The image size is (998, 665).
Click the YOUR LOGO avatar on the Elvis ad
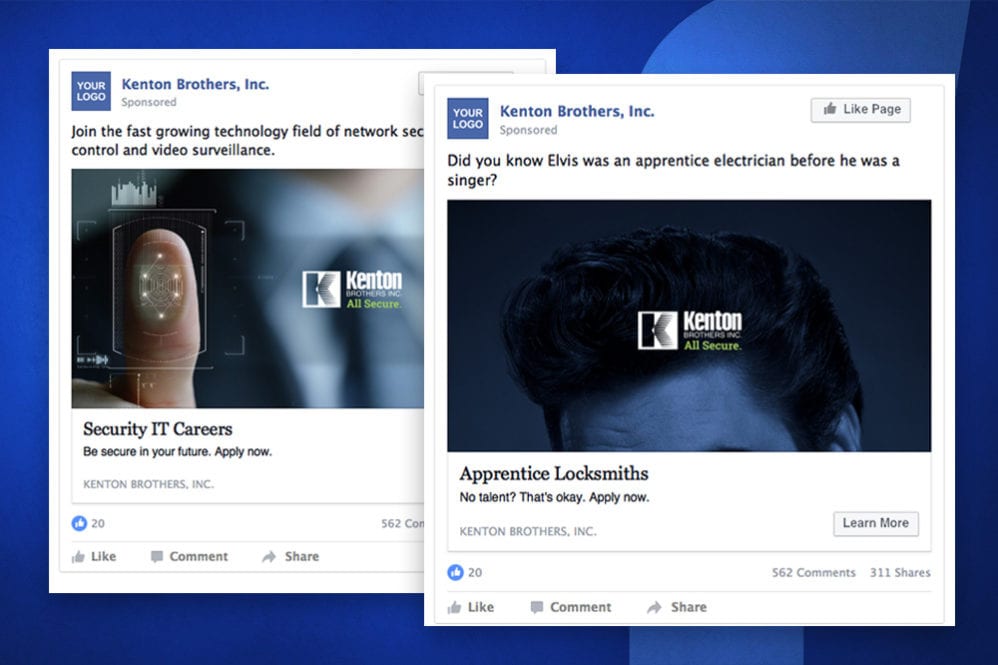coord(468,118)
